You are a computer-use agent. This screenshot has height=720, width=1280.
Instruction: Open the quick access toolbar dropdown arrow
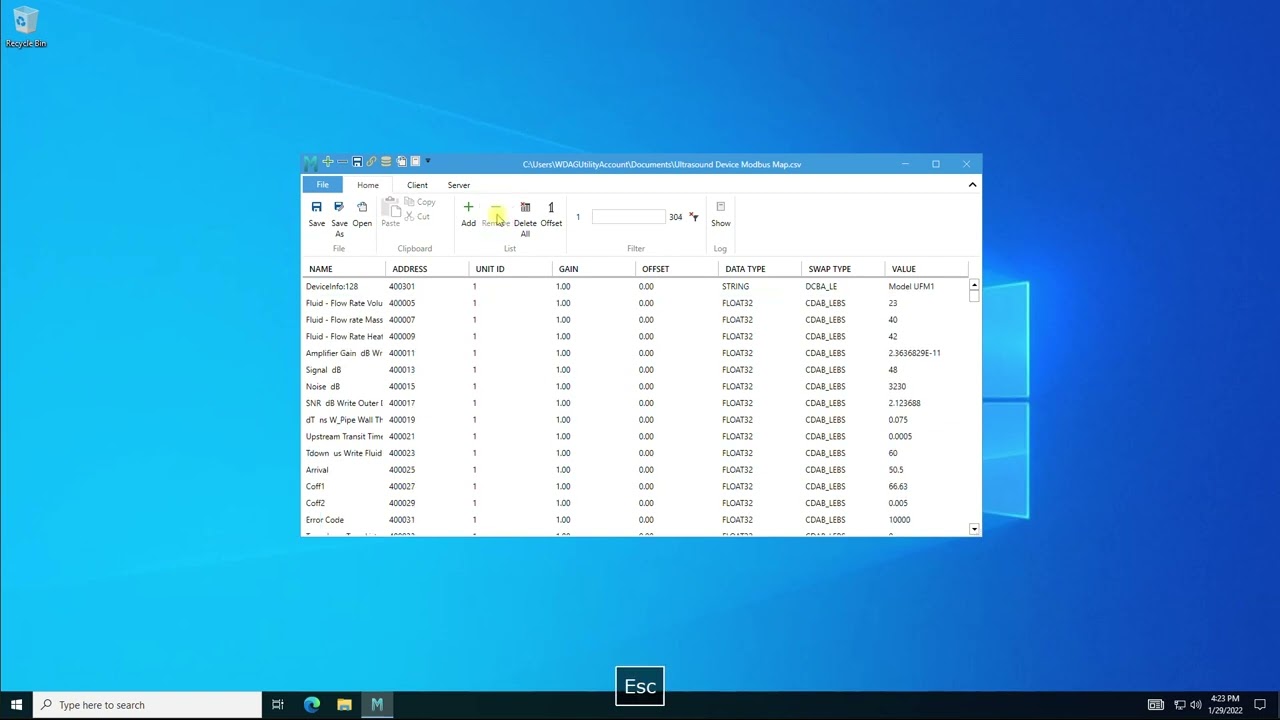point(428,161)
